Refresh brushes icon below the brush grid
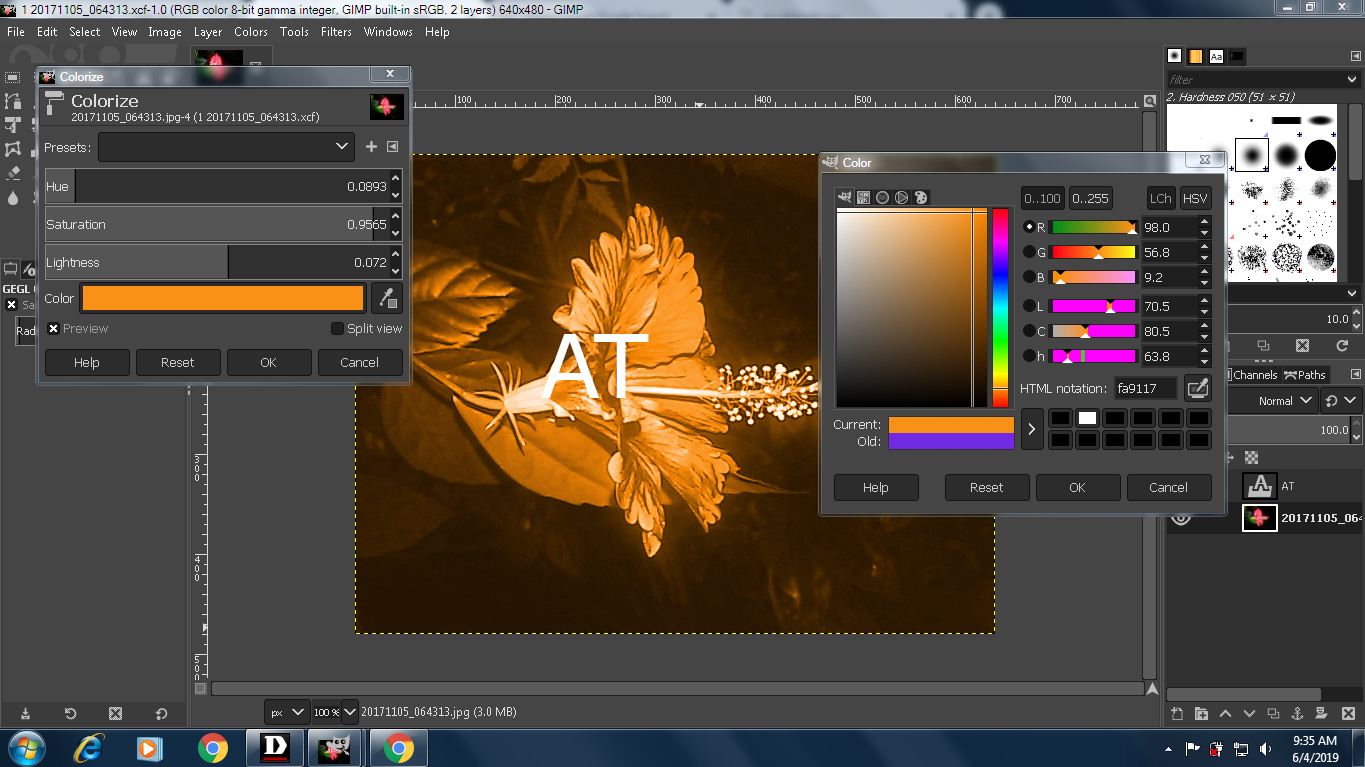The width and height of the screenshot is (1365, 767). [x=1342, y=345]
